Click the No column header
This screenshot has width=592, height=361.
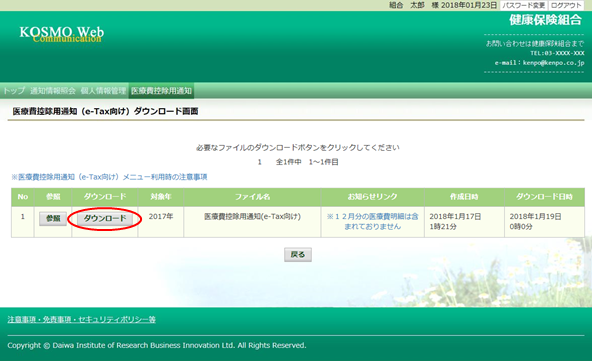point(23,197)
